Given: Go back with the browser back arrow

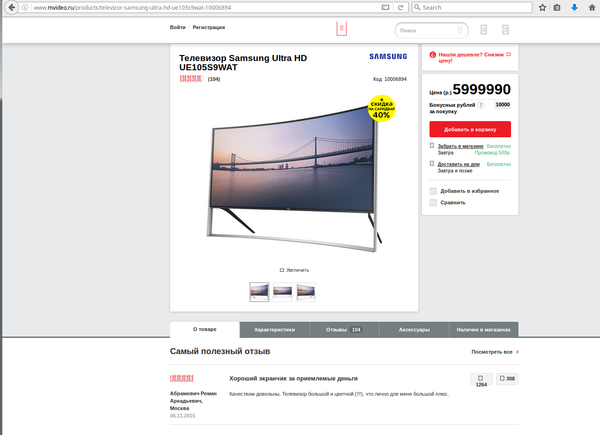Looking at the screenshot, I should pyautogui.click(x=11, y=7).
